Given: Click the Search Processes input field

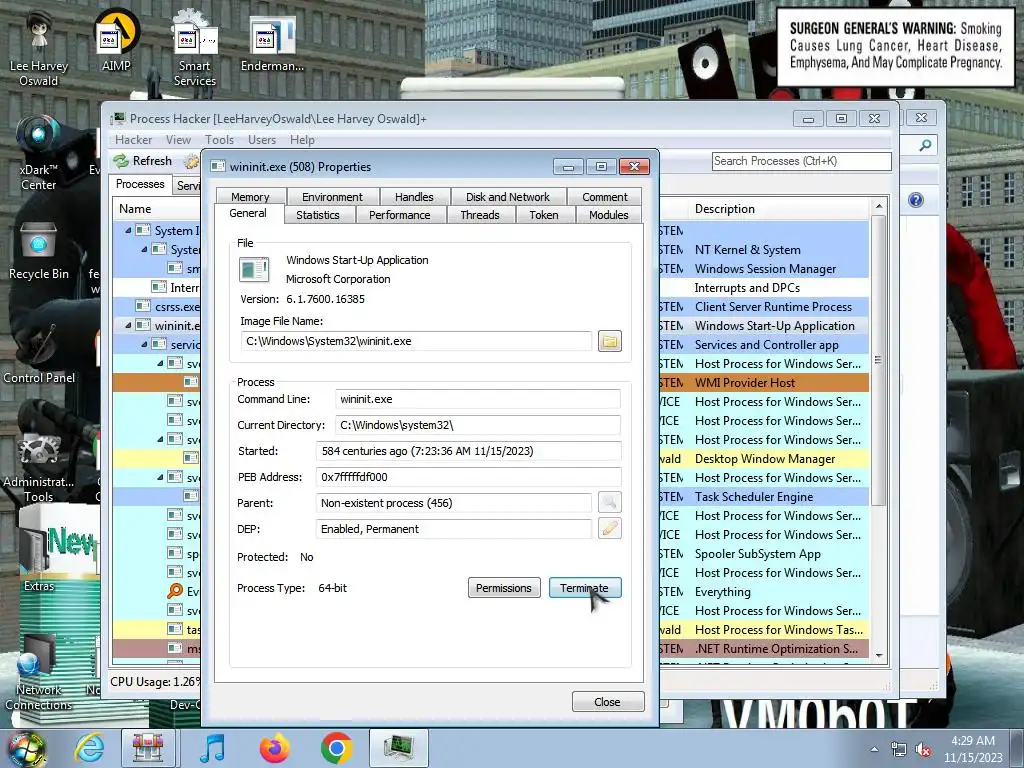Looking at the screenshot, I should [x=801, y=161].
